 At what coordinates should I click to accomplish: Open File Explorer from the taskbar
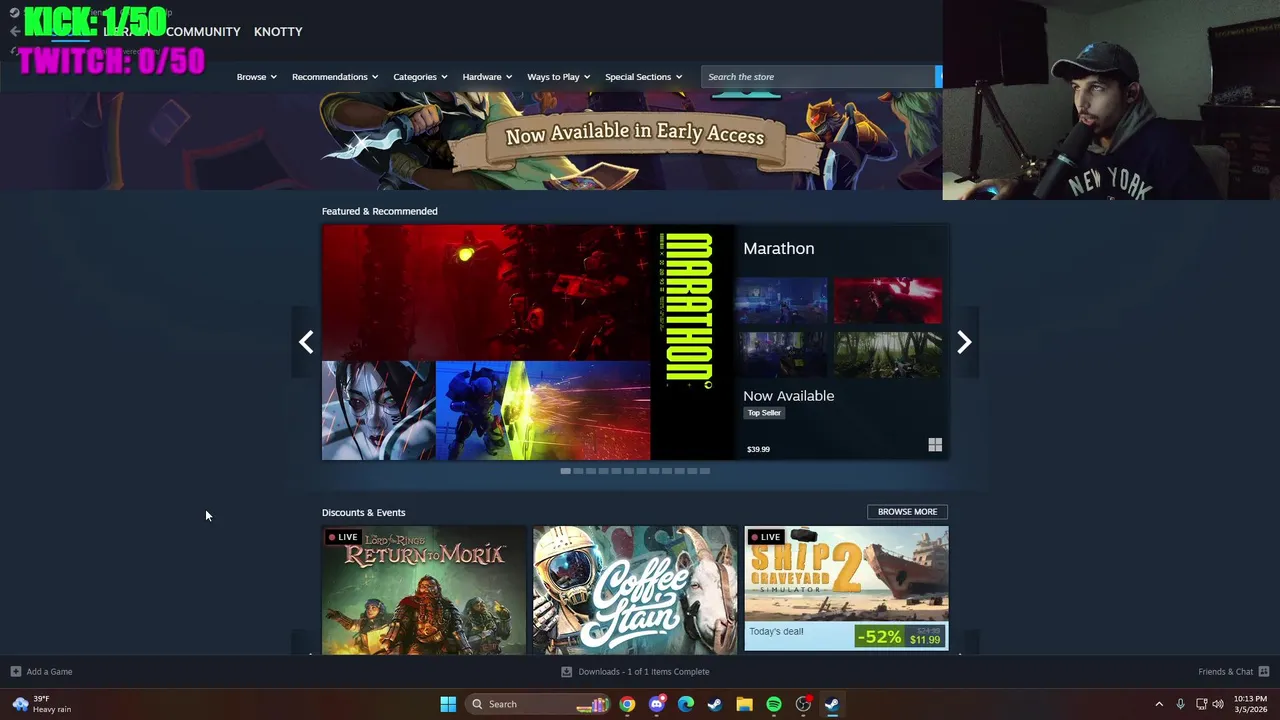tap(744, 704)
